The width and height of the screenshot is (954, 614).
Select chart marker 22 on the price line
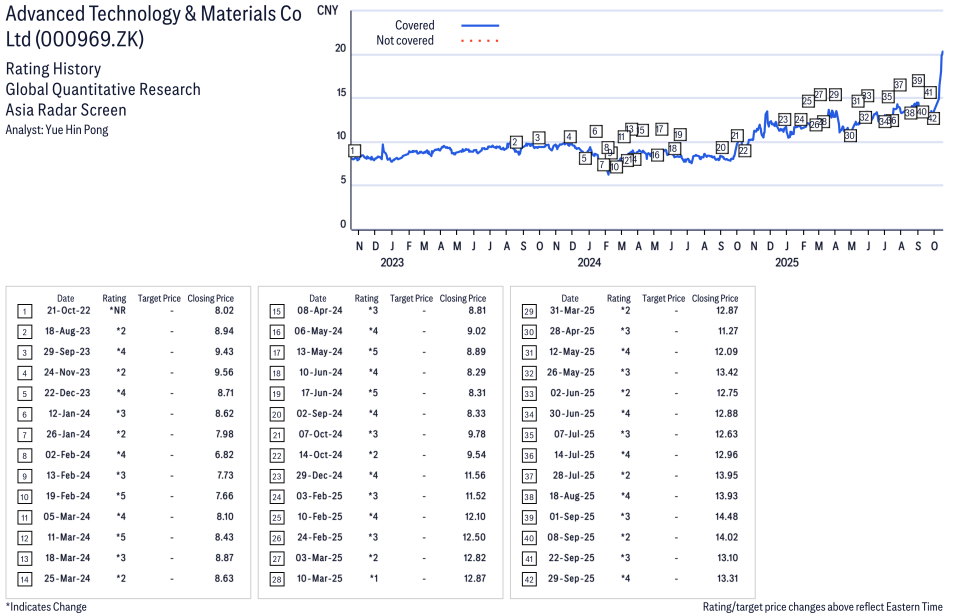click(744, 150)
